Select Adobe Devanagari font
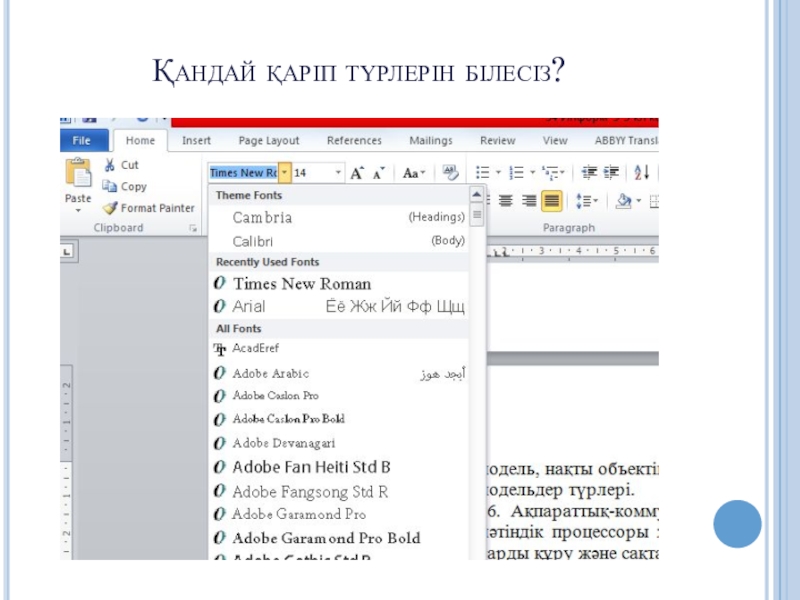800x600 pixels. point(339,443)
